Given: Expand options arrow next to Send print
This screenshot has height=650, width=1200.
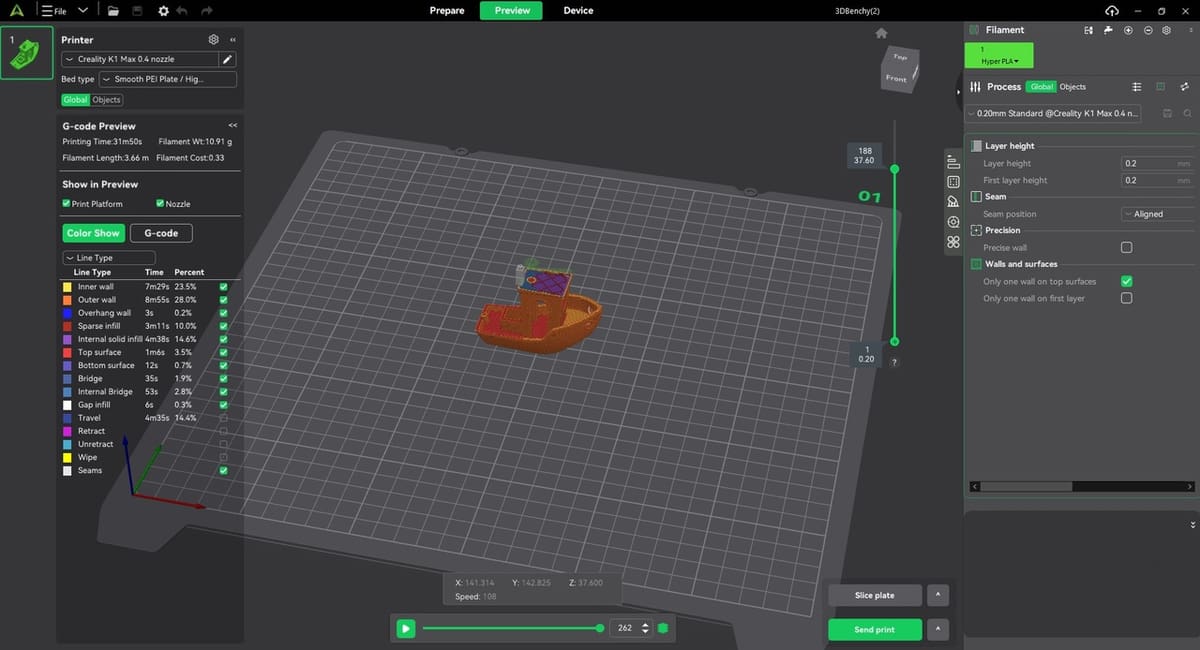Looking at the screenshot, I should 937,629.
